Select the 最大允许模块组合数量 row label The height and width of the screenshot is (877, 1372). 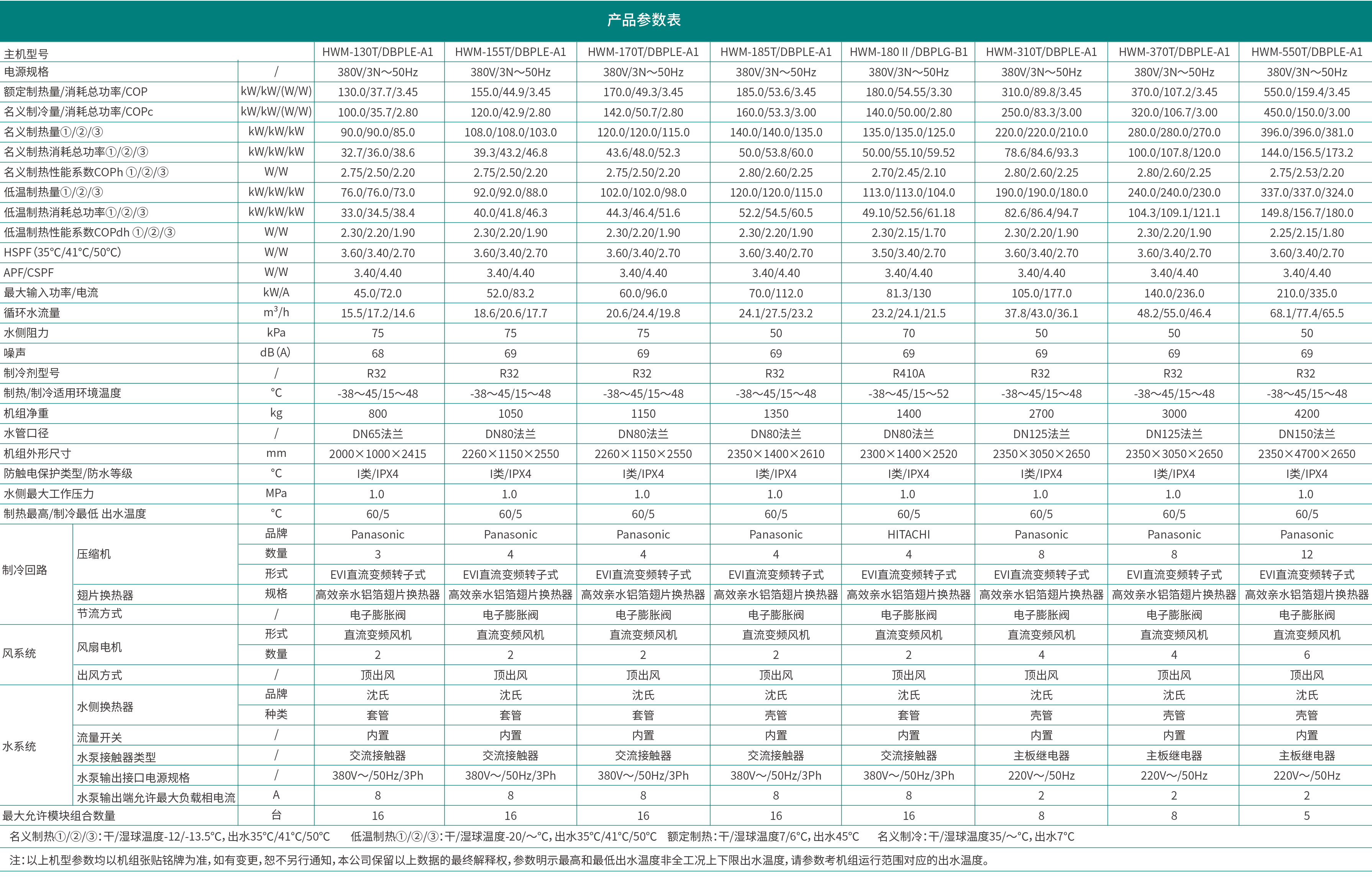pyautogui.click(x=59, y=815)
